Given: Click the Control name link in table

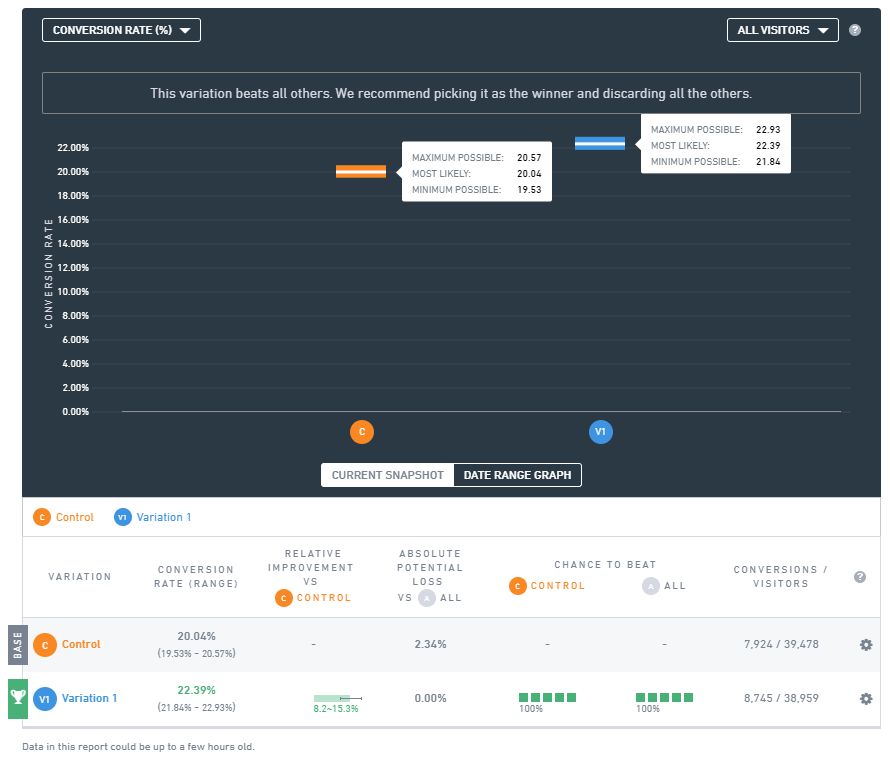Looking at the screenshot, I should click(x=81, y=644).
